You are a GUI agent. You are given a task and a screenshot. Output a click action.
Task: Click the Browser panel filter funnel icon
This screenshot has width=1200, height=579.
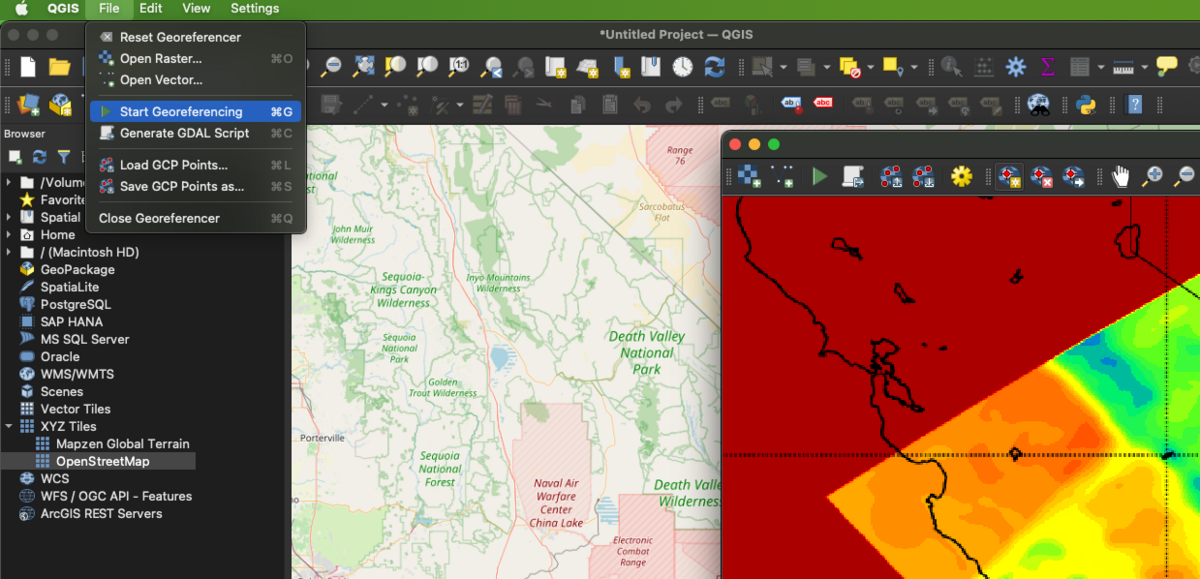(x=64, y=156)
